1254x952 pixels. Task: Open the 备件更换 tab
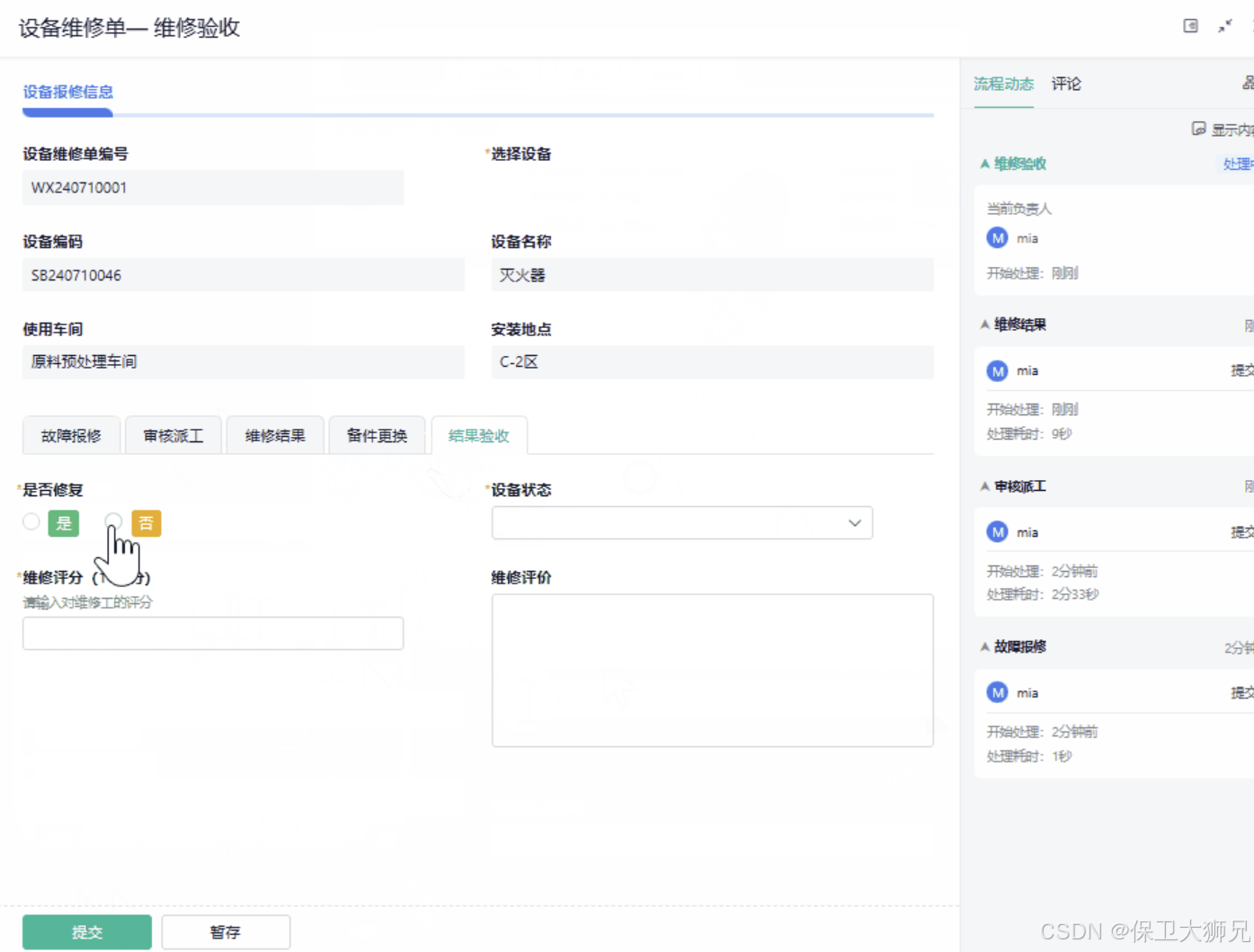coord(378,436)
